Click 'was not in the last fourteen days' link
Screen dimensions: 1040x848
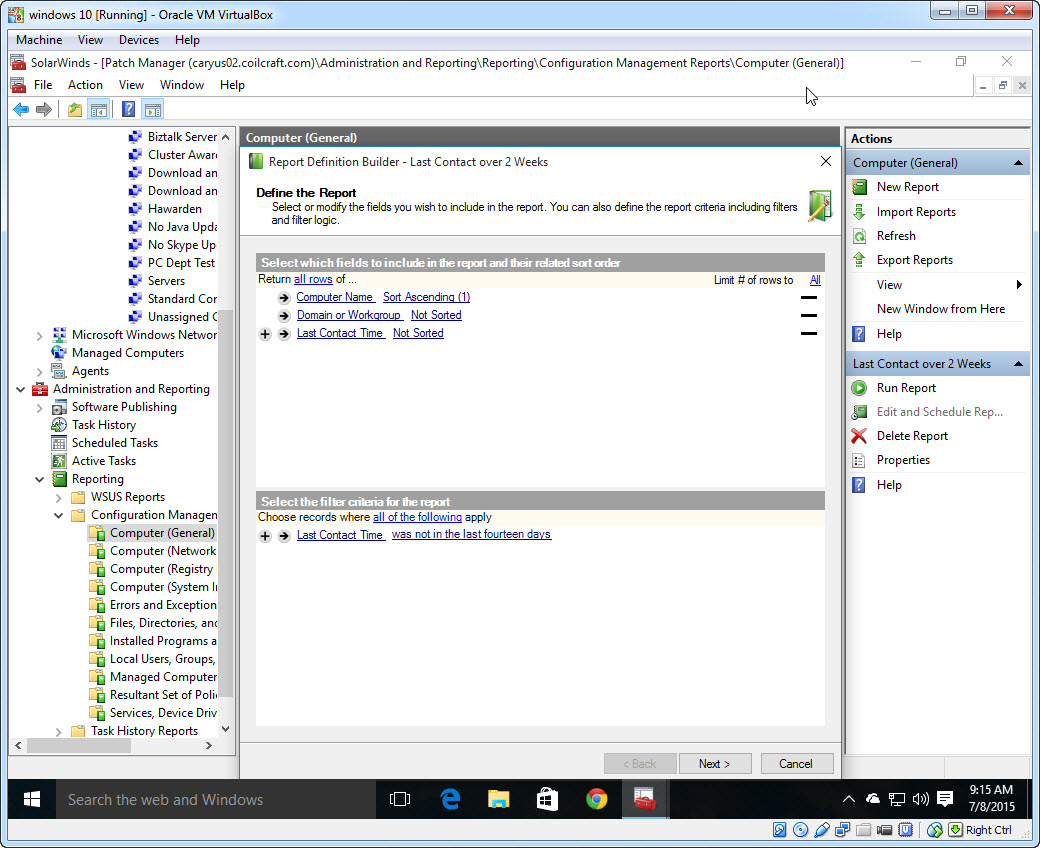pos(471,534)
